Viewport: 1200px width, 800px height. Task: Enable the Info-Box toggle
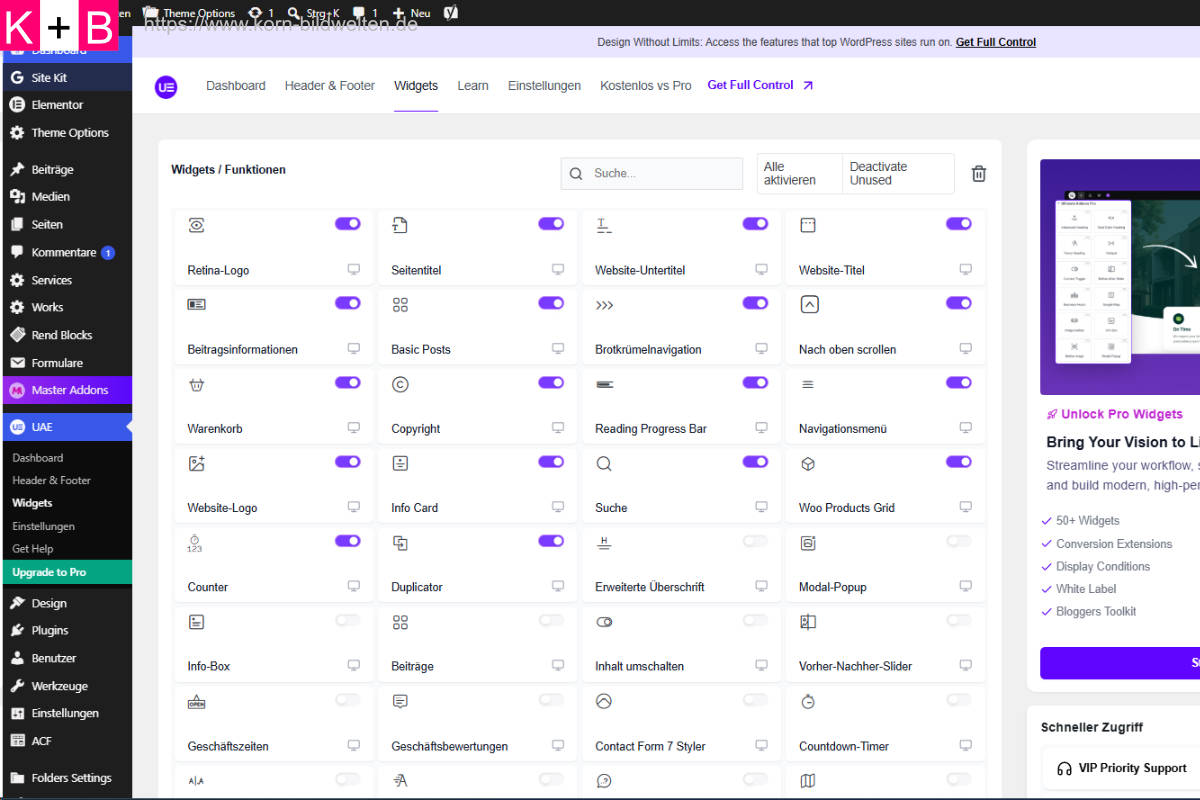click(348, 620)
